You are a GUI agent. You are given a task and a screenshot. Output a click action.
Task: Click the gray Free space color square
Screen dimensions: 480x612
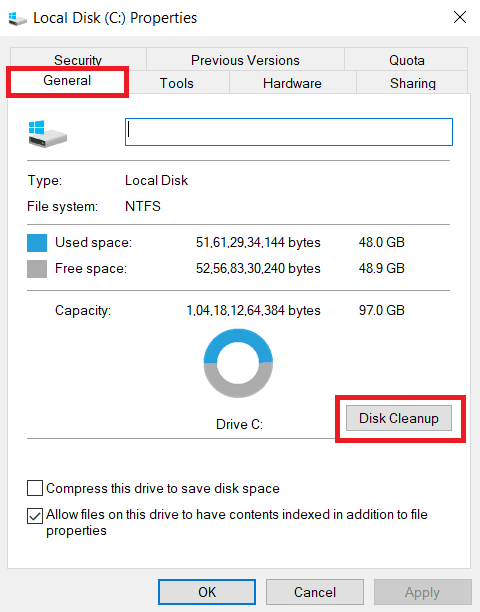point(37,269)
